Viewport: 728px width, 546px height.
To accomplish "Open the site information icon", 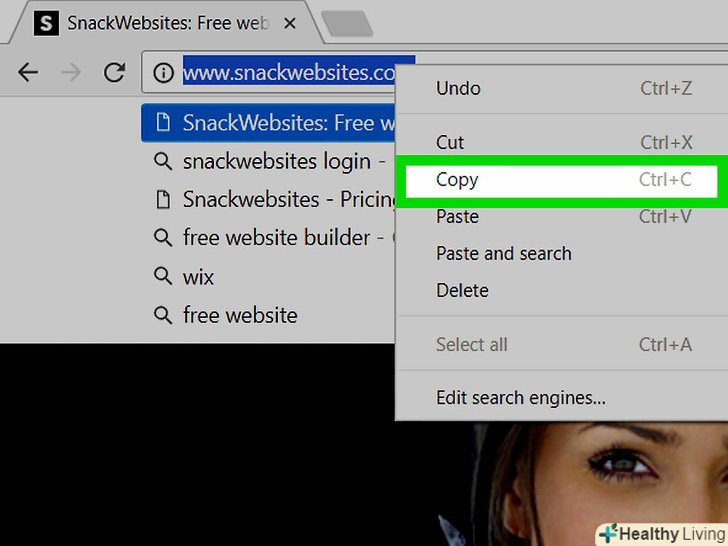I will tap(163, 73).
